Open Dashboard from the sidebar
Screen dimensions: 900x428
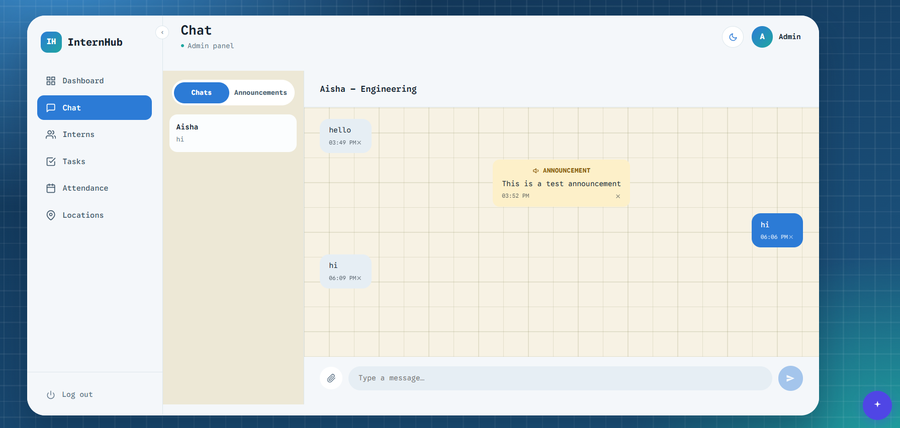point(94,81)
